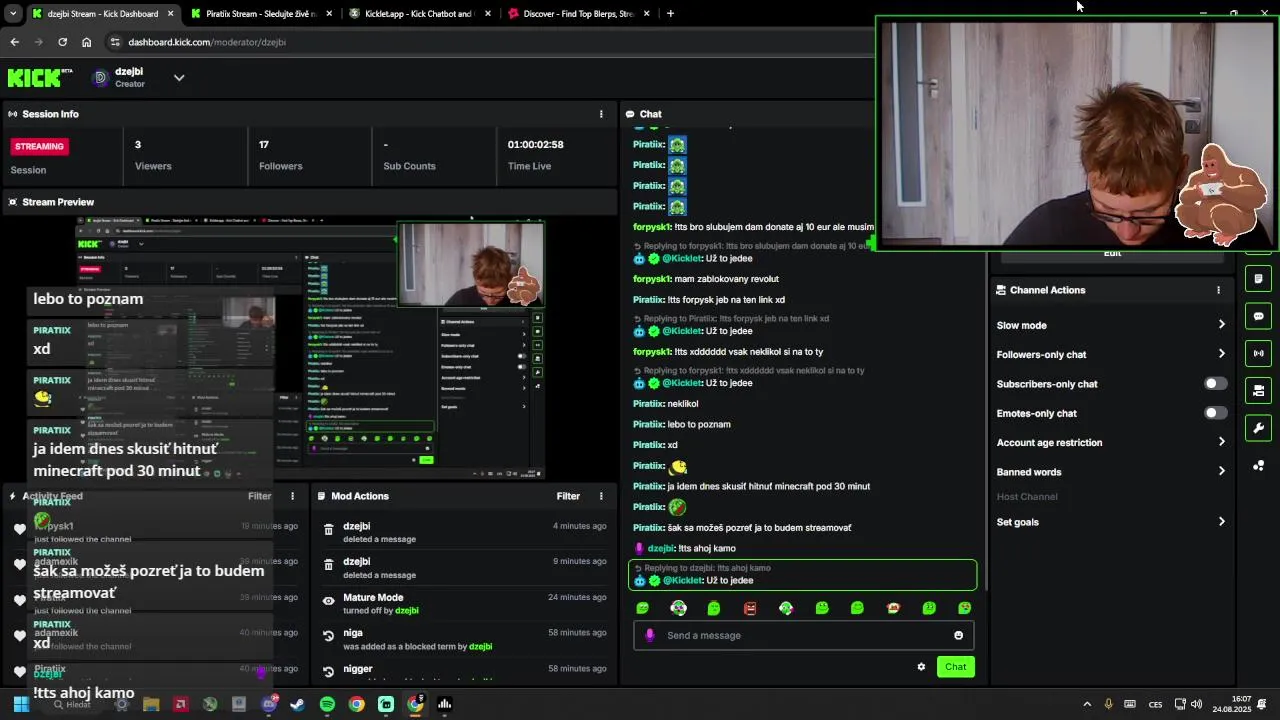This screenshot has width=1280, height=720.
Task: Switch to Discover Blerps browser tab
Action: coord(577,14)
